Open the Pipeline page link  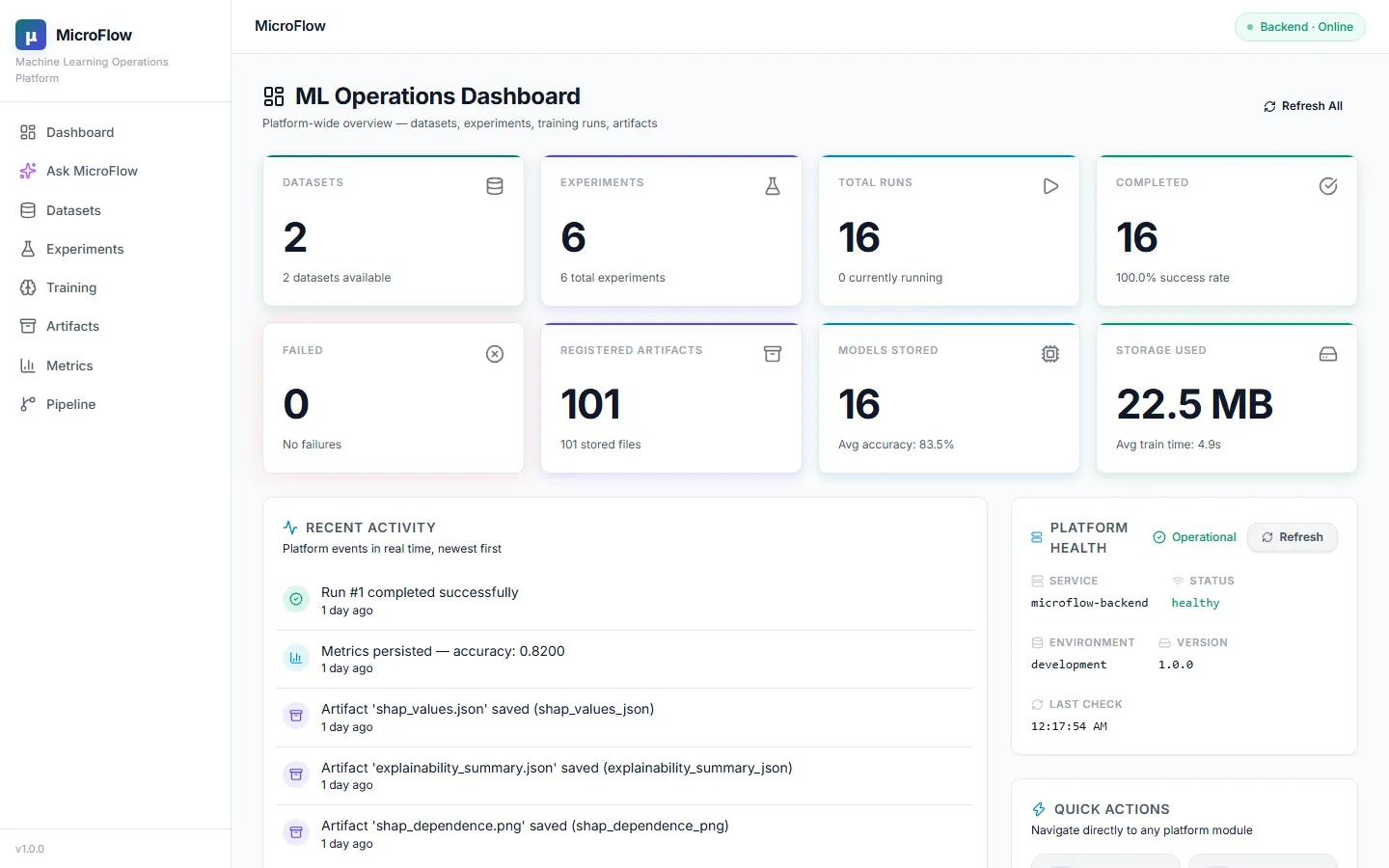(x=116, y=404)
